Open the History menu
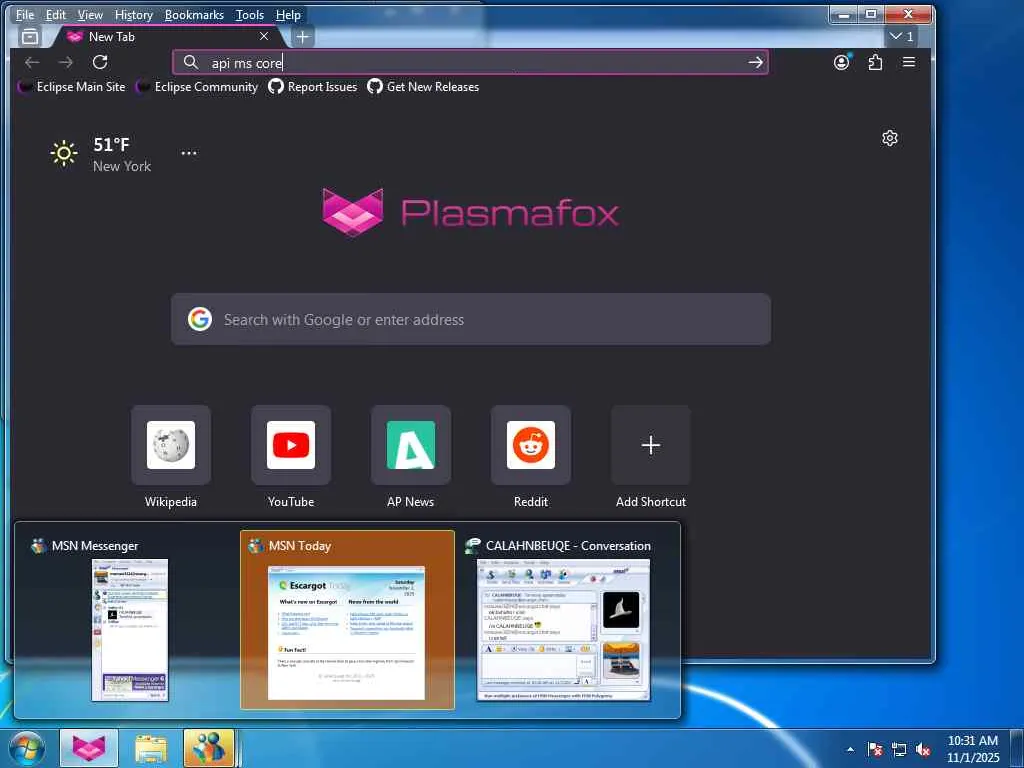This screenshot has height=768, width=1024. click(133, 14)
